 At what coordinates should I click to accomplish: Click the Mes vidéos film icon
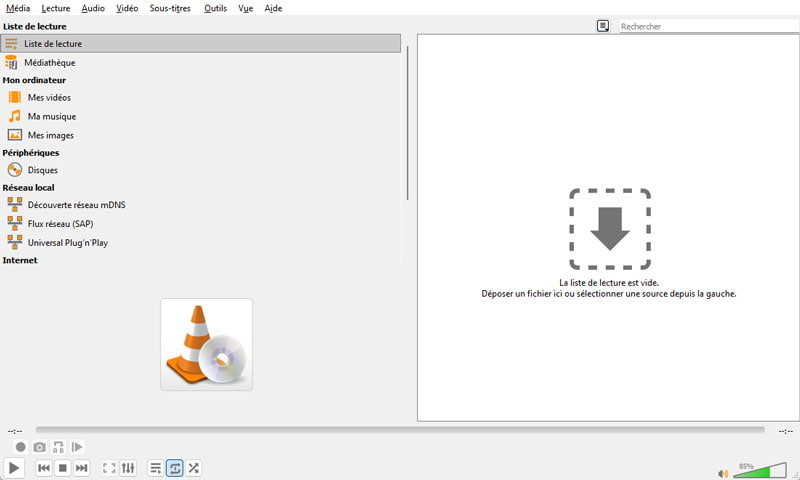(15, 97)
